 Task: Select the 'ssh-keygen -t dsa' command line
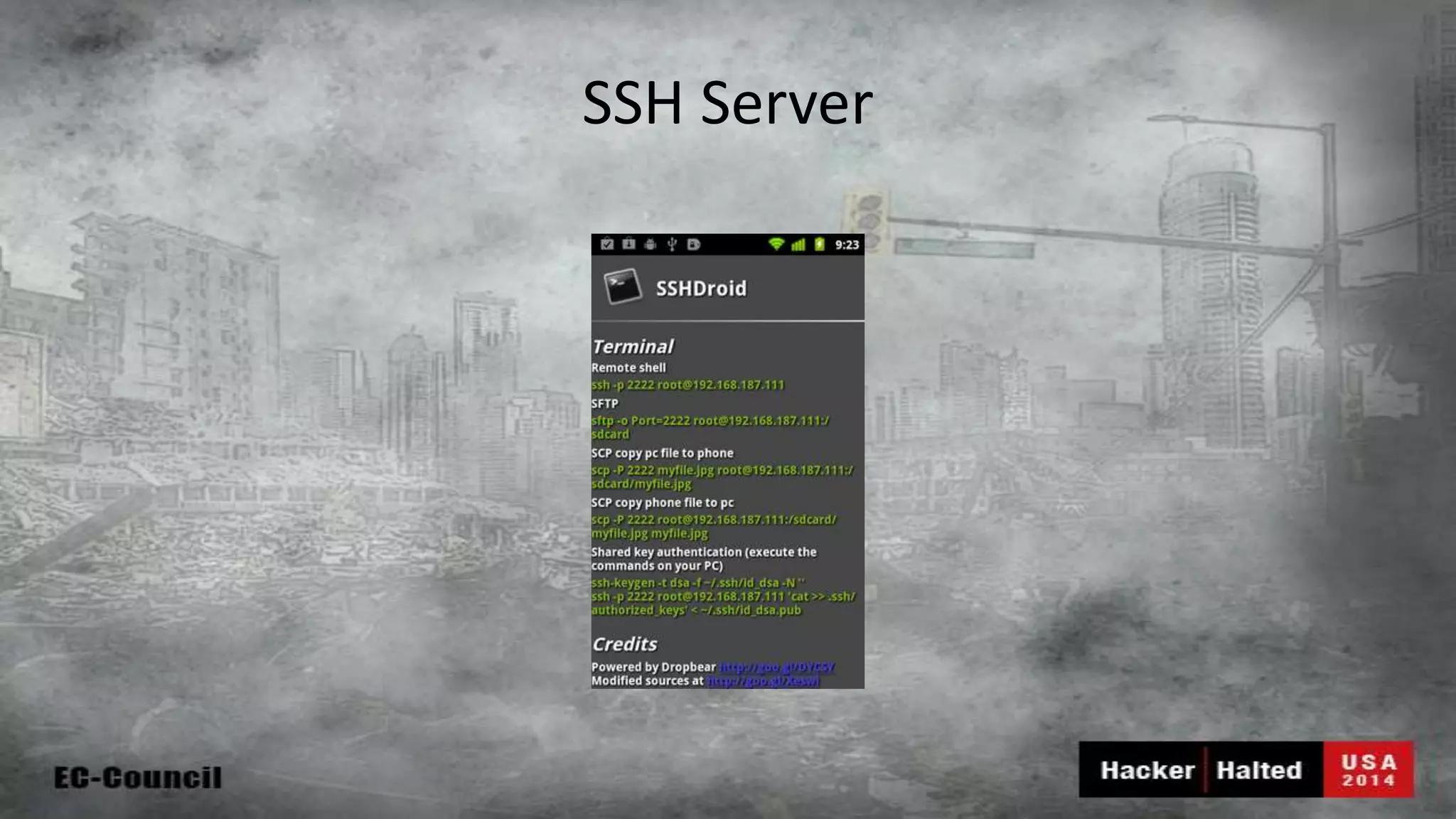click(698, 582)
